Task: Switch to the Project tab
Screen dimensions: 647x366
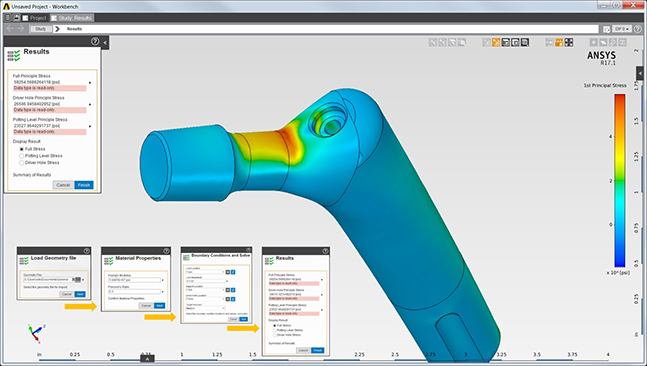Action: [35, 18]
